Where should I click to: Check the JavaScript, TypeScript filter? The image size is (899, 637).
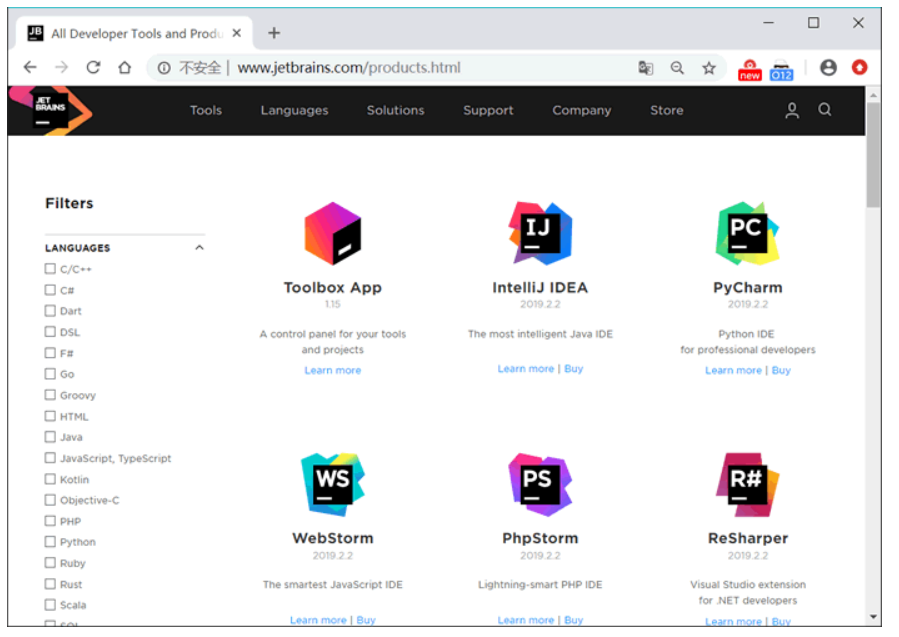pos(50,458)
